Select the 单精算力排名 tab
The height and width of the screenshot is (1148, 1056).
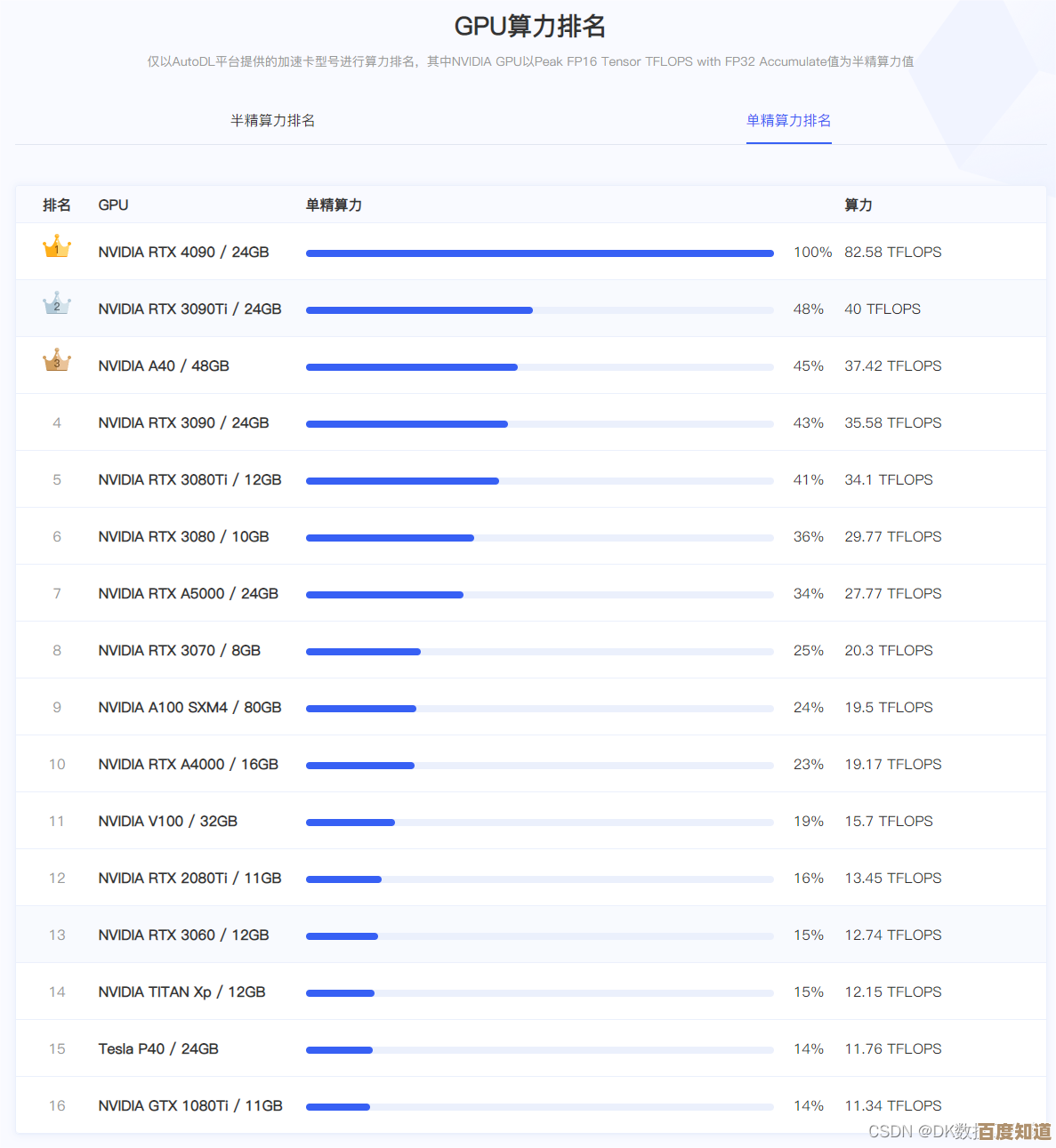click(788, 121)
